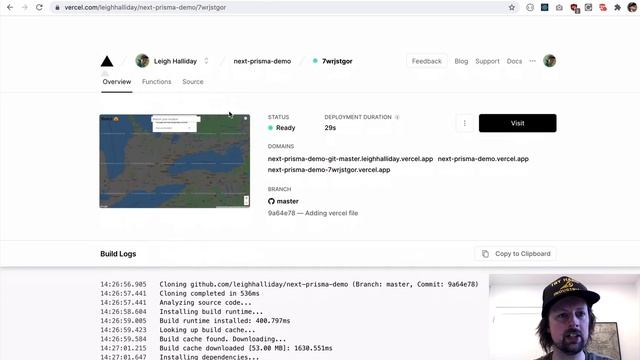Open Leigh Halliday account avatar in breadcrumb
The image size is (640, 360).
[142, 61]
